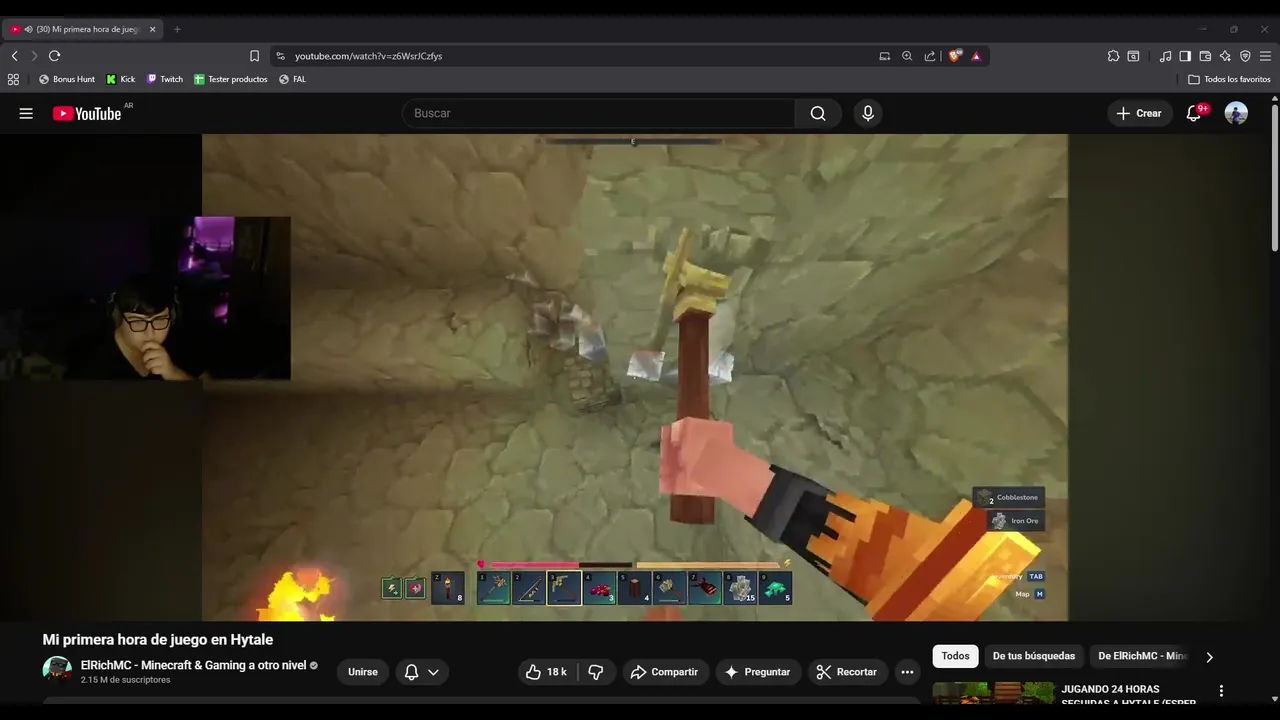Open the media controls music note icon
This screenshot has height=720, width=1280.
(1165, 56)
